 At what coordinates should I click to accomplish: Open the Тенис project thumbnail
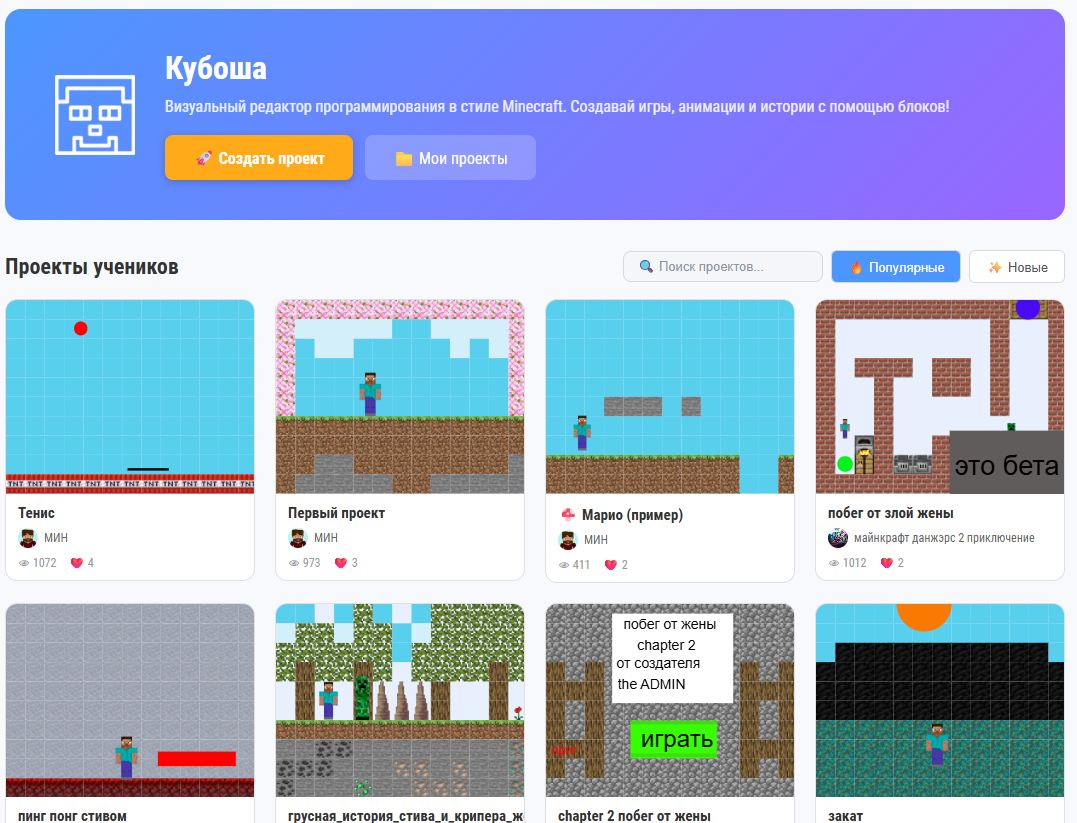(130, 397)
